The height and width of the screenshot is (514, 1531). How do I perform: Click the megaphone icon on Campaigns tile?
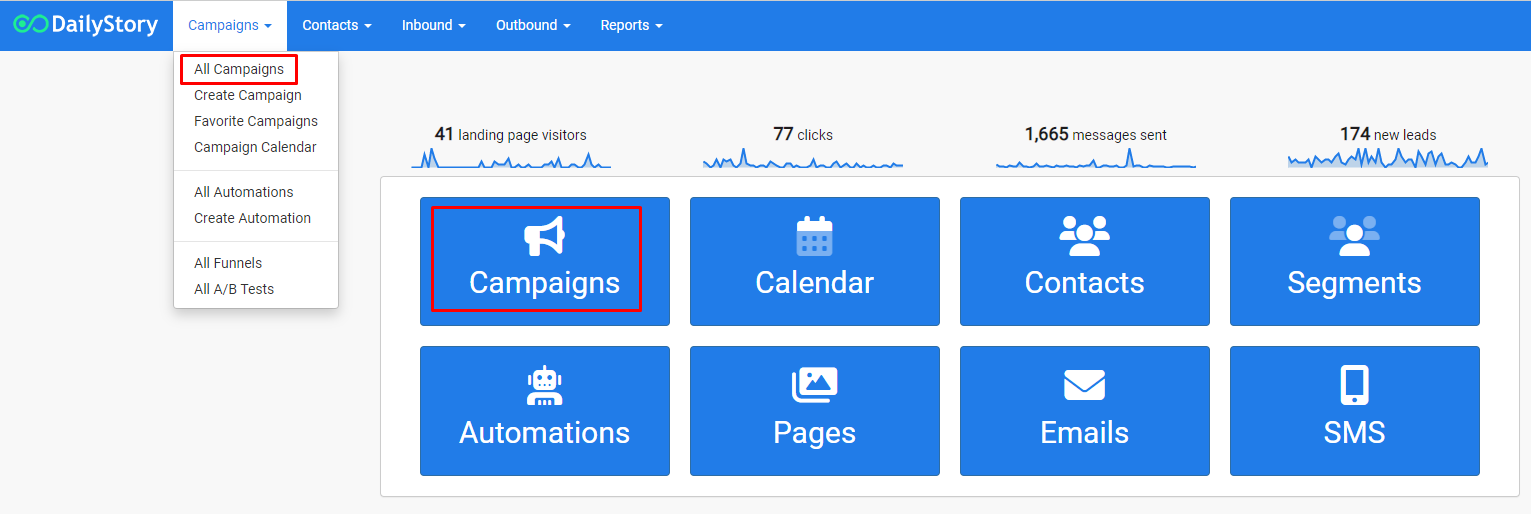[x=544, y=236]
